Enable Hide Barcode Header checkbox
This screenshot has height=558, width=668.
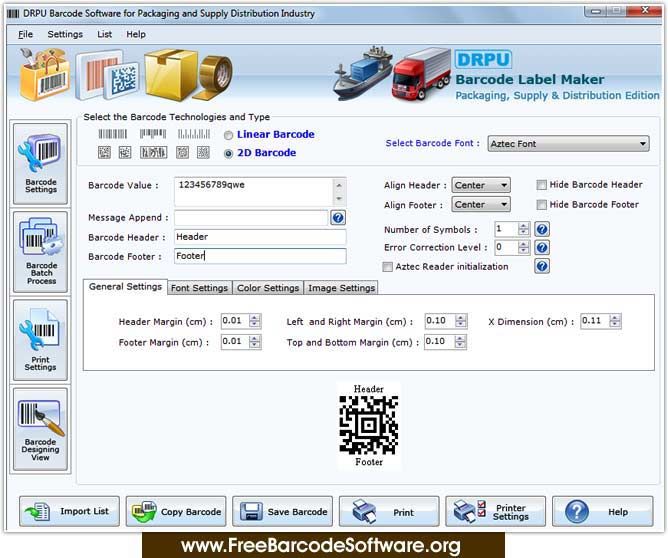[541, 185]
